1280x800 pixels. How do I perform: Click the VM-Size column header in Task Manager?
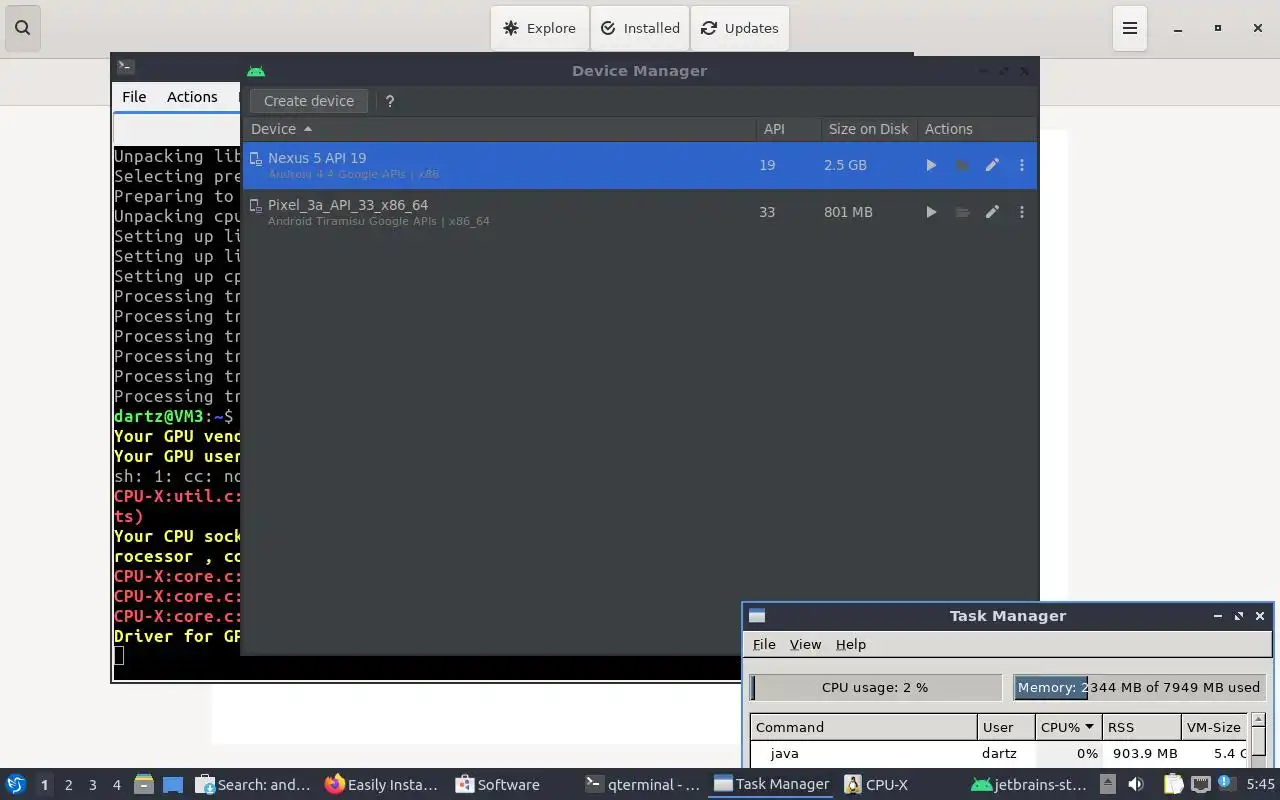[1214, 727]
